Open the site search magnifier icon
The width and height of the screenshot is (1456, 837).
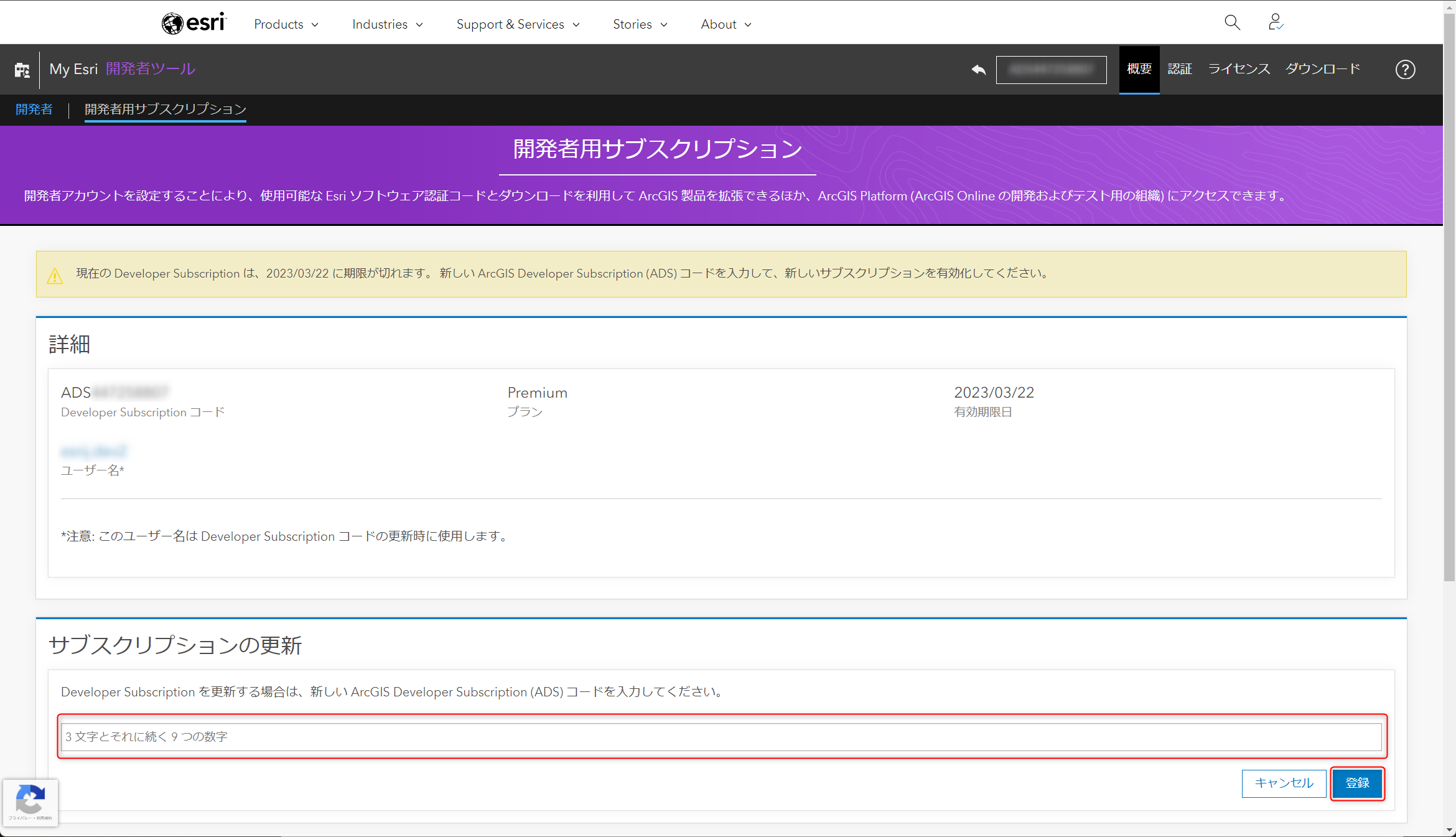1232,23
